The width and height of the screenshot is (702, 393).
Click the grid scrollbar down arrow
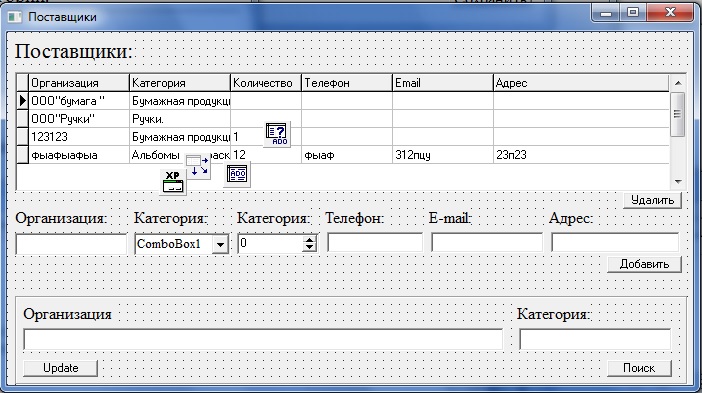(678, 181)
